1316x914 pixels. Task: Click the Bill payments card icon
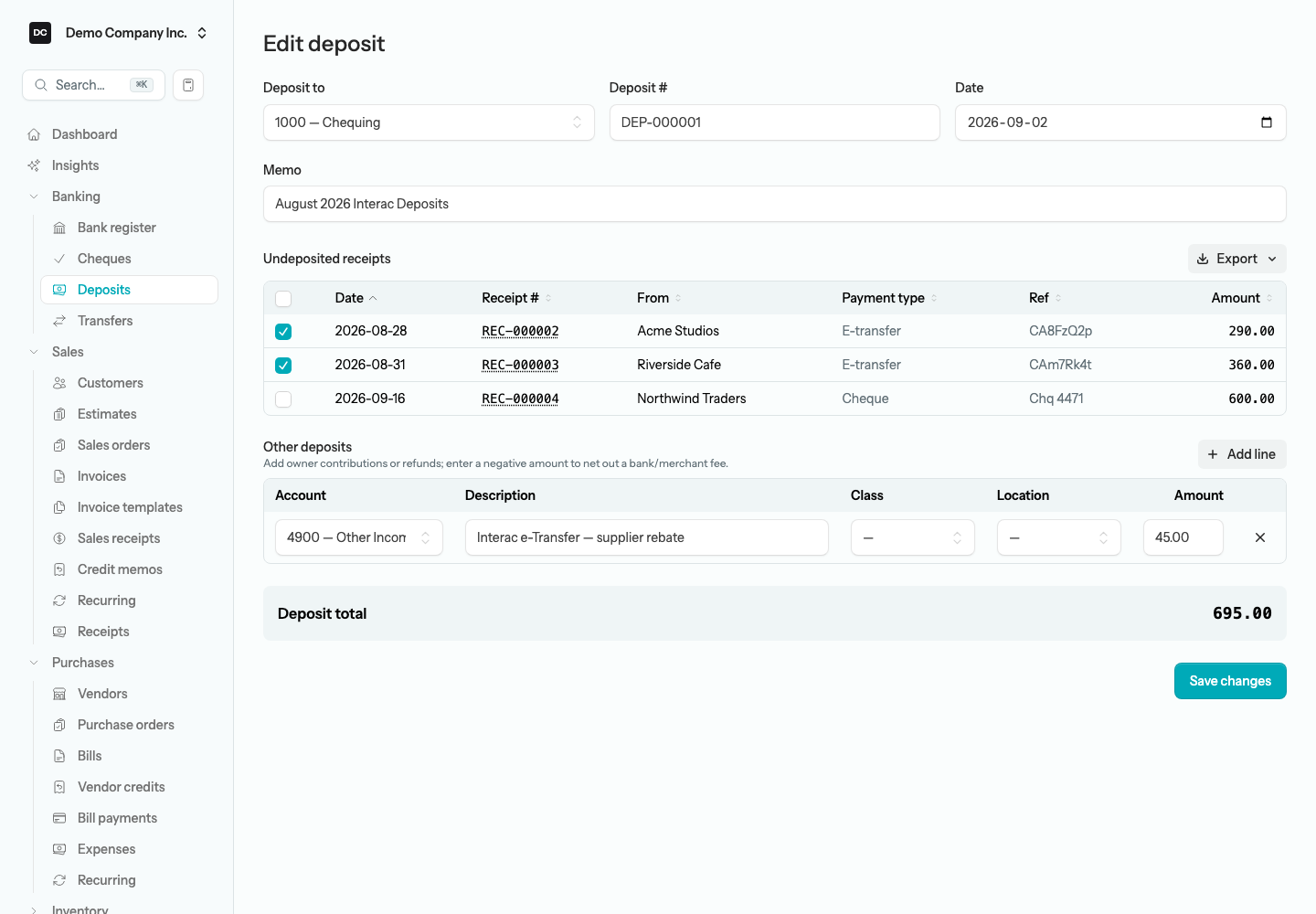click(59, 818)
